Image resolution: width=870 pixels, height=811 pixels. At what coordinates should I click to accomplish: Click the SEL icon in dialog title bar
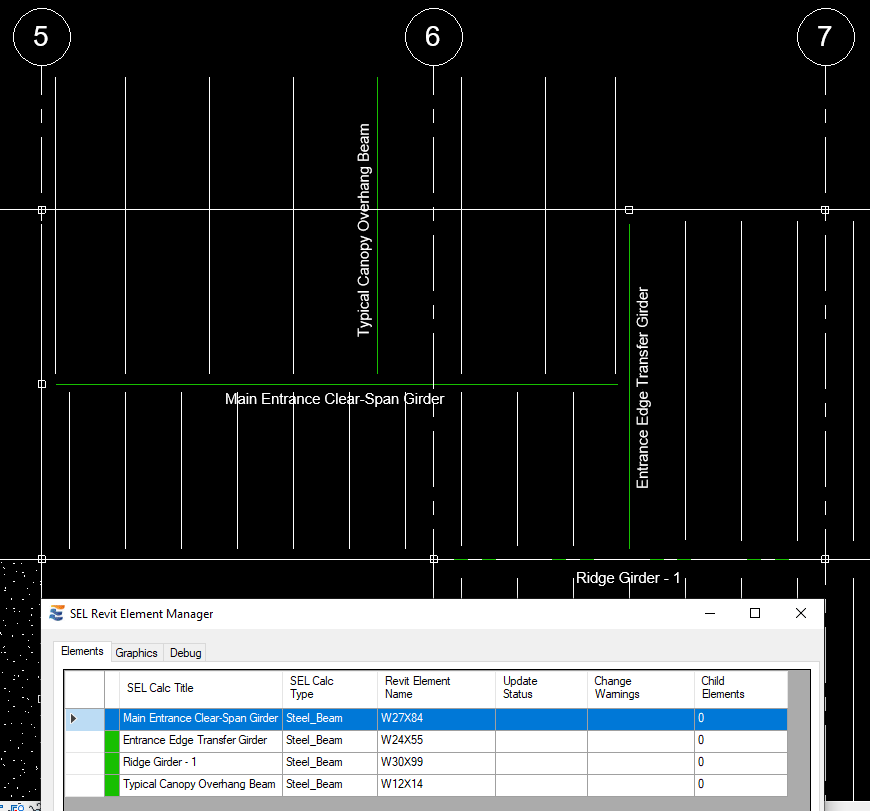pyautogui.click(x=57, y=614)
